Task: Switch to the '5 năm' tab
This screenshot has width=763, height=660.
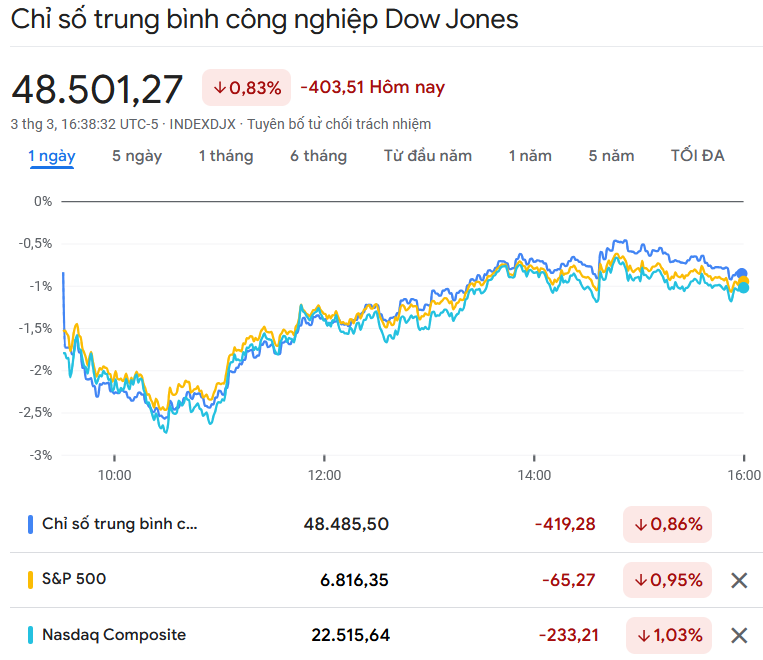Action: [x=611, y=156]
